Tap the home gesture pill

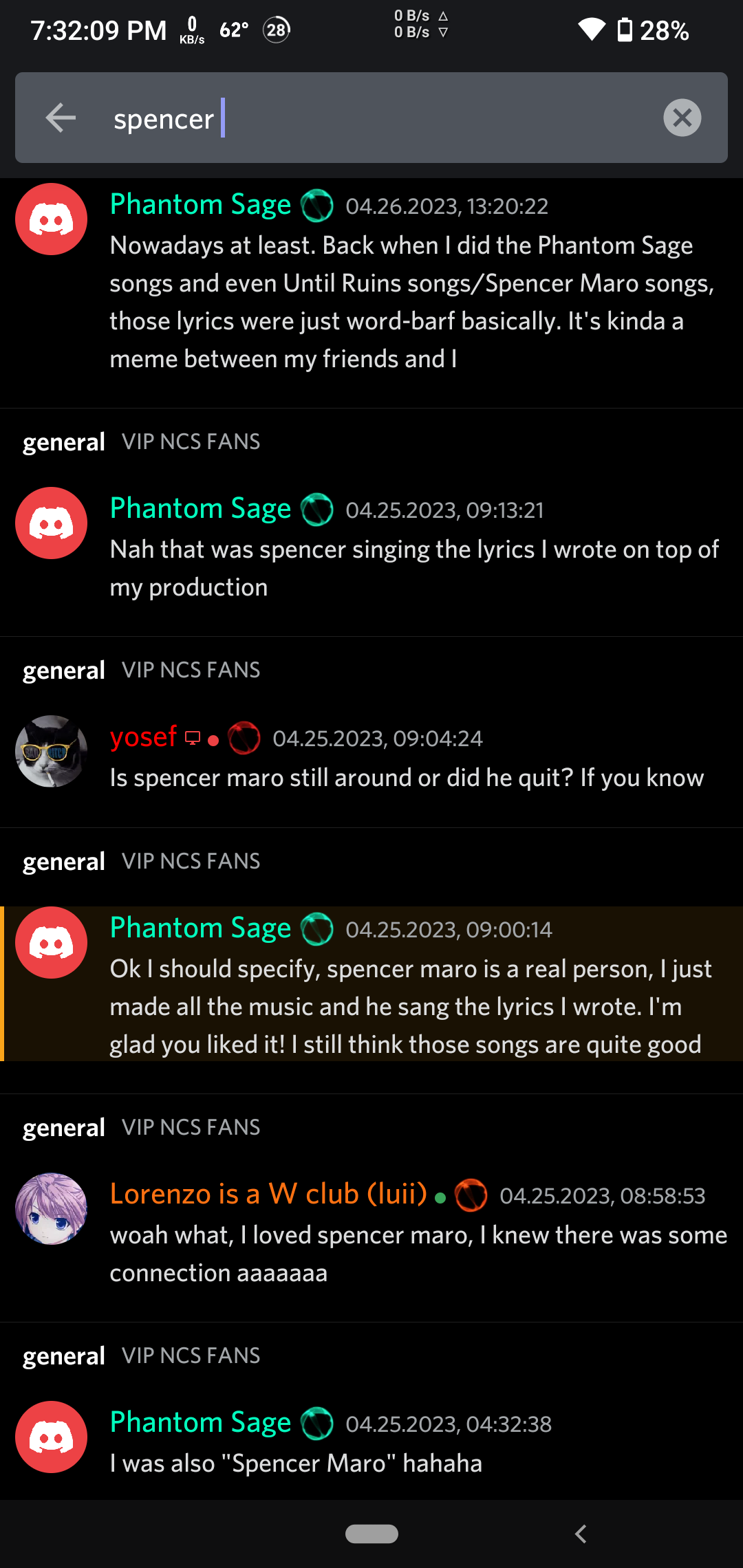tap(371, 1534)
